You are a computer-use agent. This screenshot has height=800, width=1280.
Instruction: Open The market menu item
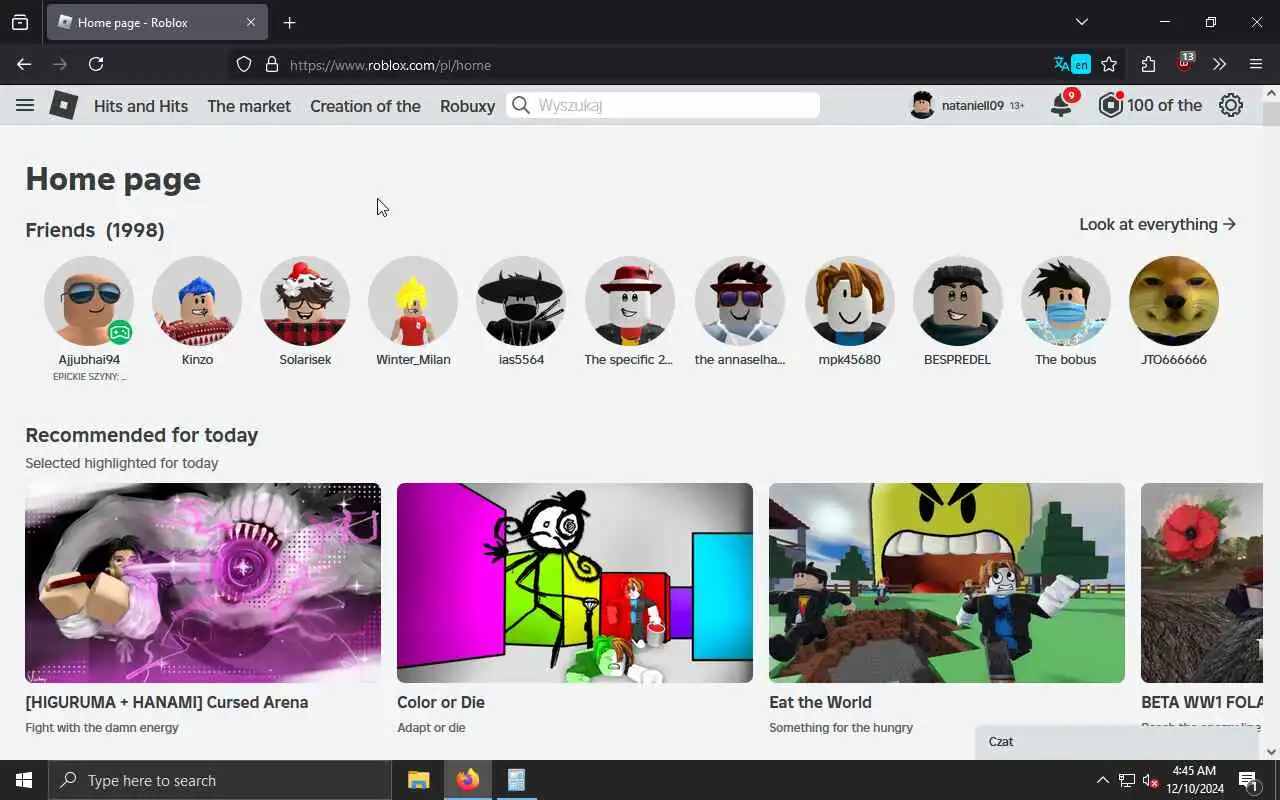click(249, 106)
